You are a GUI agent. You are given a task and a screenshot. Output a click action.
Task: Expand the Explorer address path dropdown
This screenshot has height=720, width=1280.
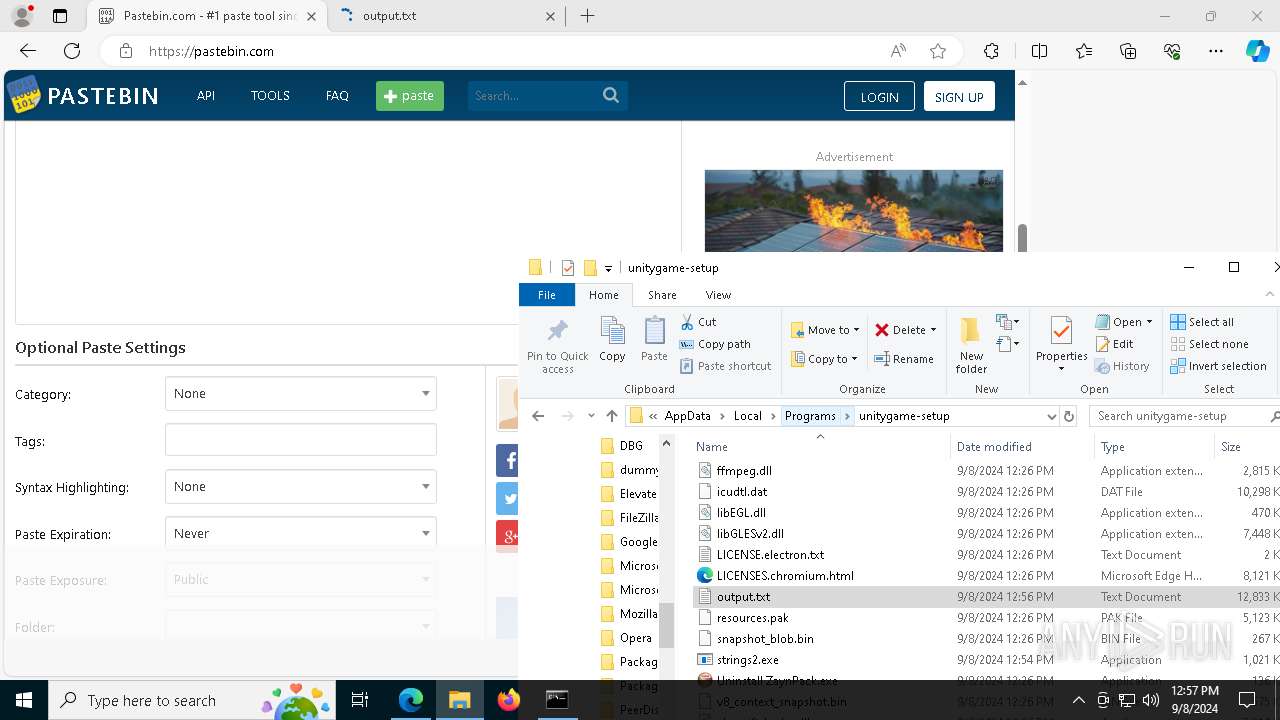click(1051, 416)
